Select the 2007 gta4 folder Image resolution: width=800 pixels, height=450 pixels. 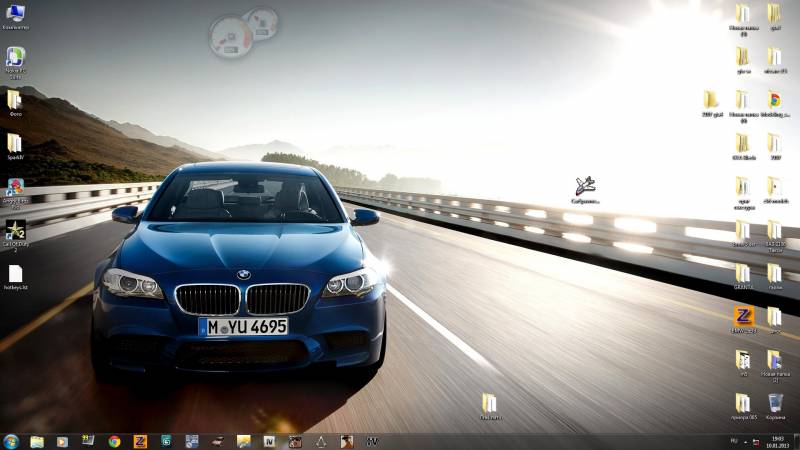point(711,103)
